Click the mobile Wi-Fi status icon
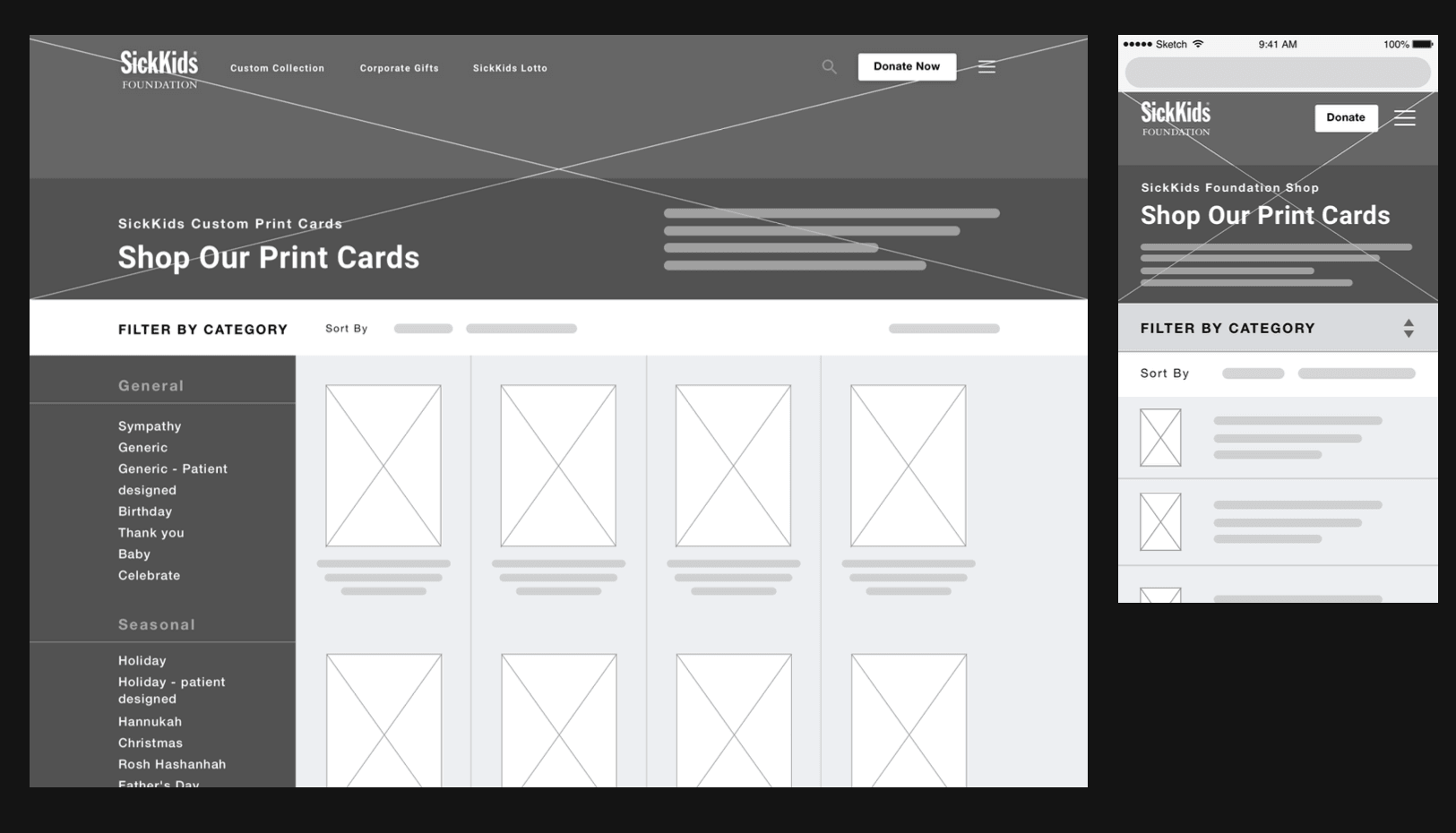The height and width of the screenshot is (833, 1456). click(1198, 44)
